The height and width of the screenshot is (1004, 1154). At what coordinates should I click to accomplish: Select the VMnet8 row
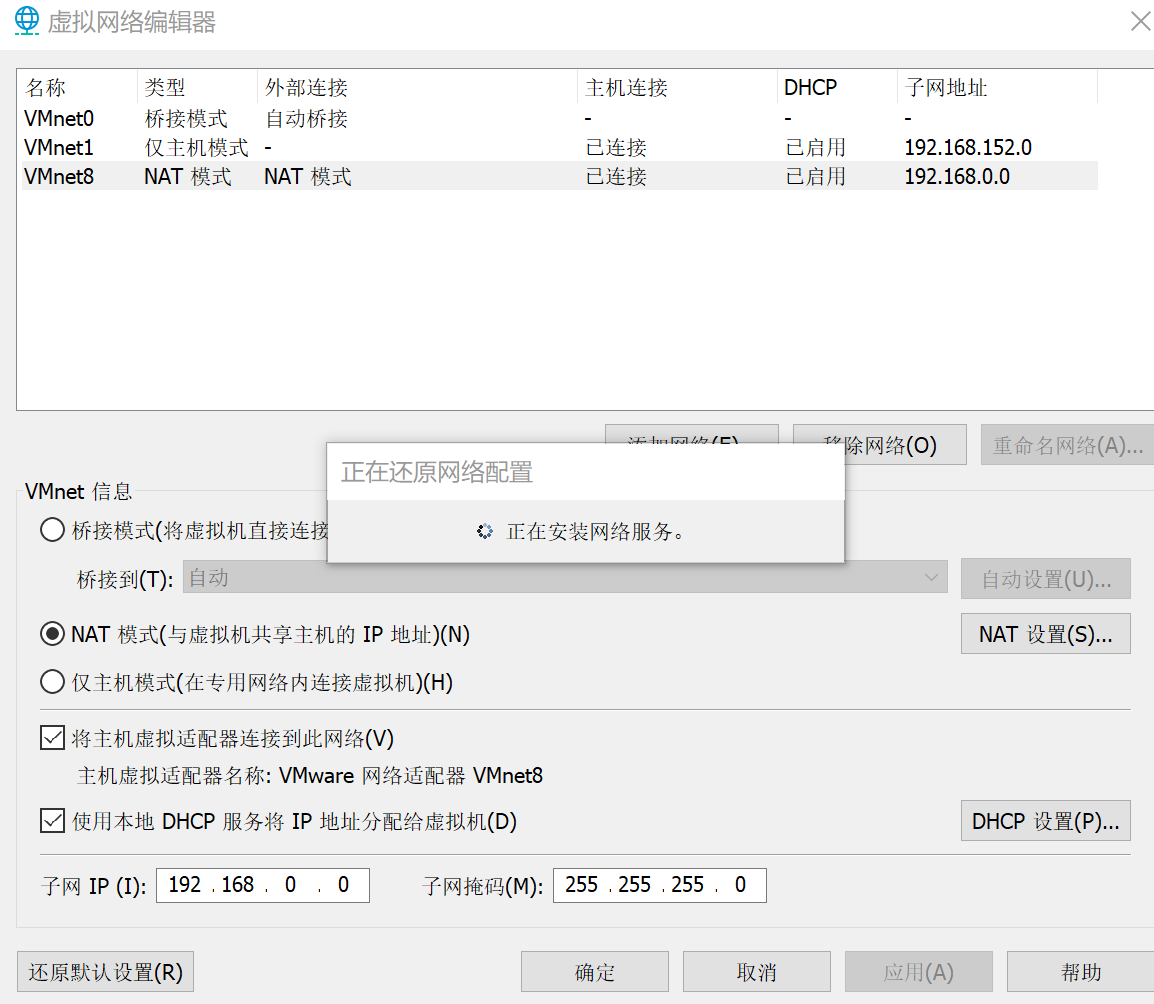click(x=559, y=176)
